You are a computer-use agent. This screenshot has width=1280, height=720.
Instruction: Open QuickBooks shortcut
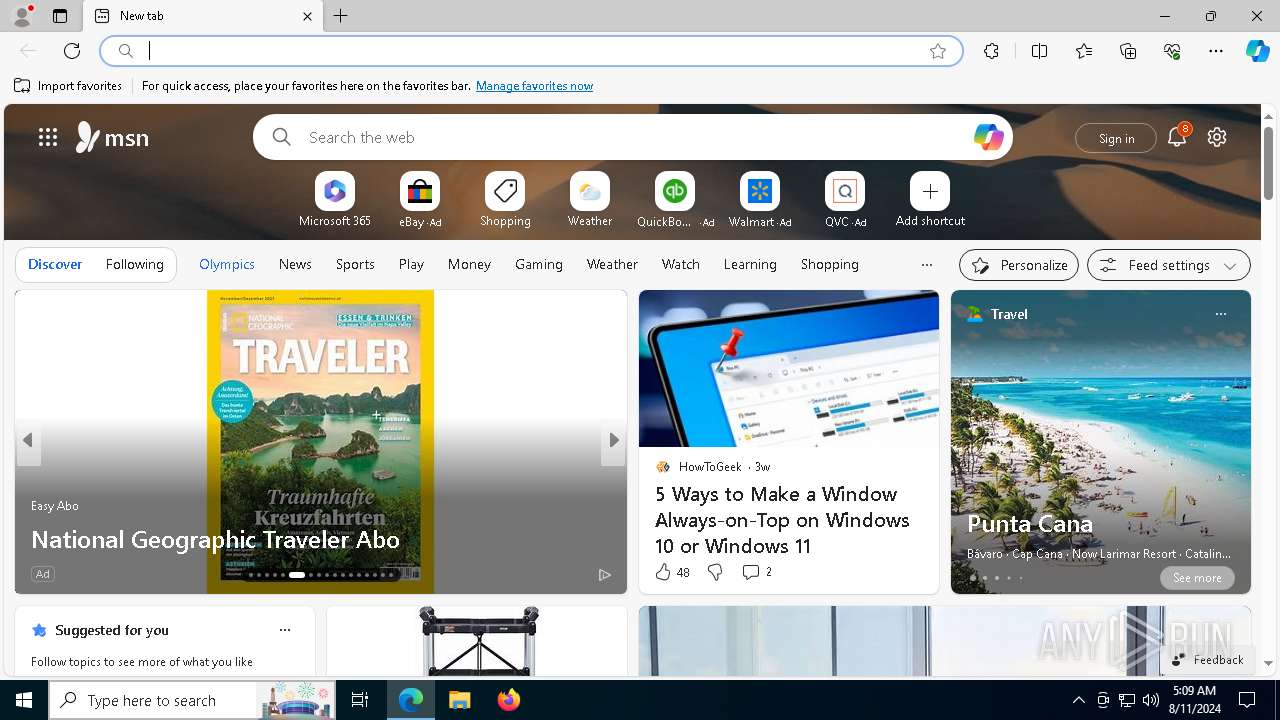(x=675, y=199)
